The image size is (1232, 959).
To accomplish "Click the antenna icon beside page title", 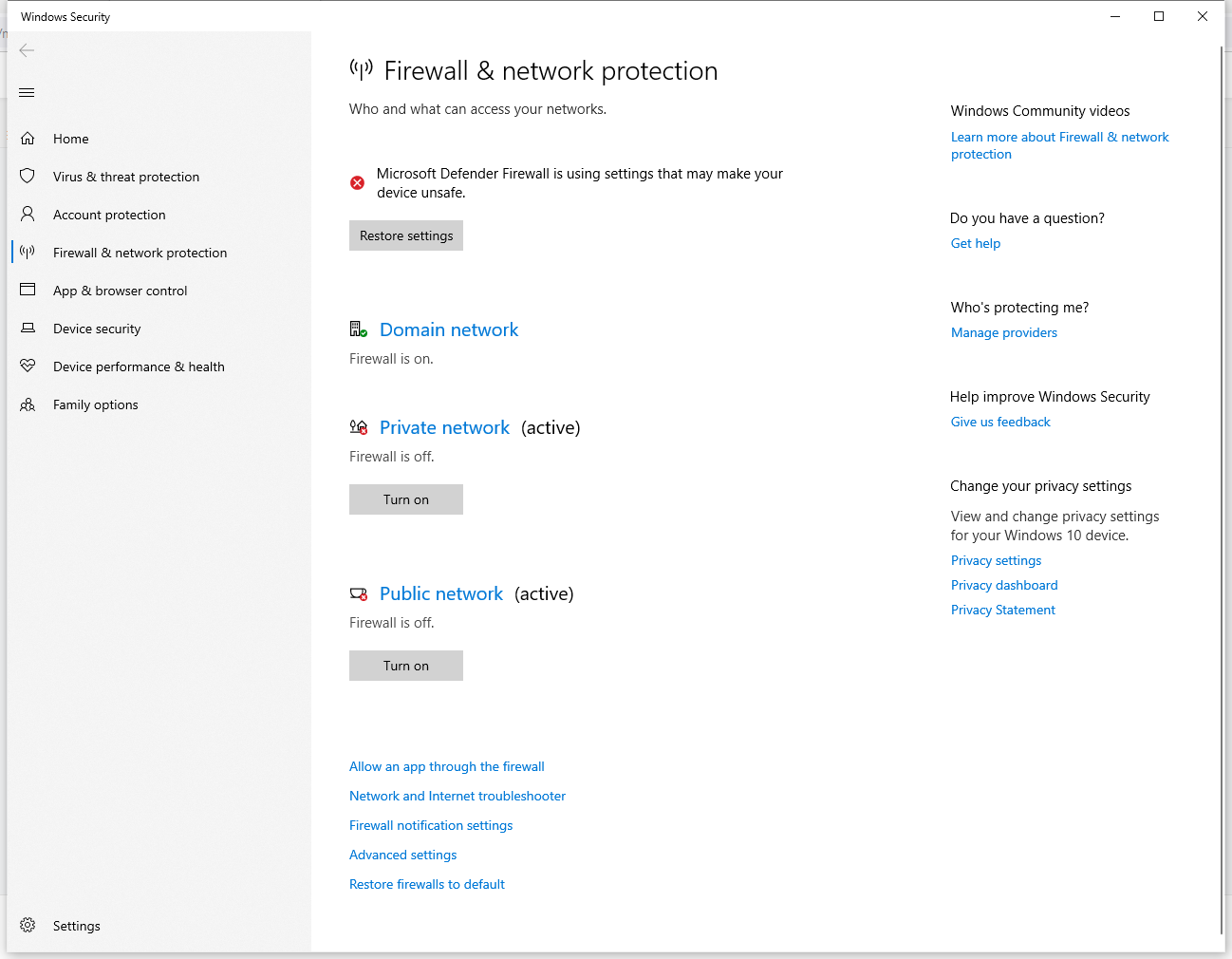I will coord(361,69).
